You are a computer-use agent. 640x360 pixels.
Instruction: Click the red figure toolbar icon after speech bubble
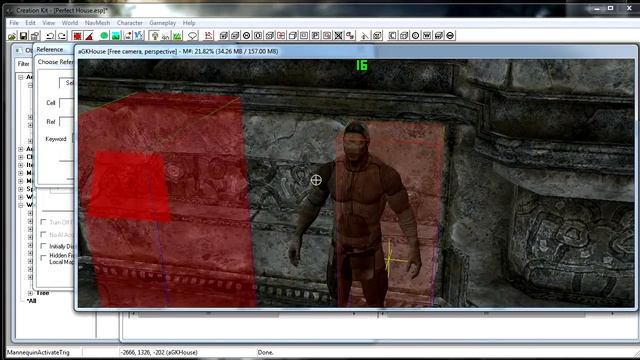pyautogui.click(x=209, y=36)
